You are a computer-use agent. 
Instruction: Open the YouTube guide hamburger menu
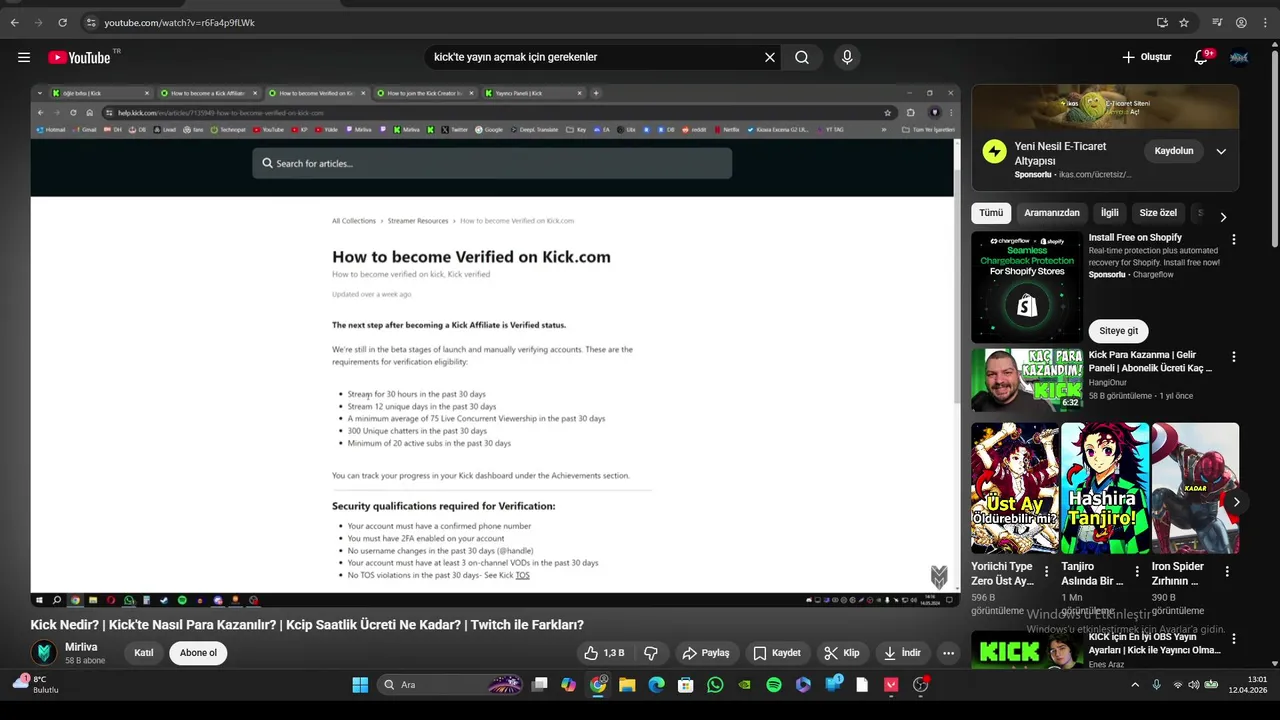(24, 57)
